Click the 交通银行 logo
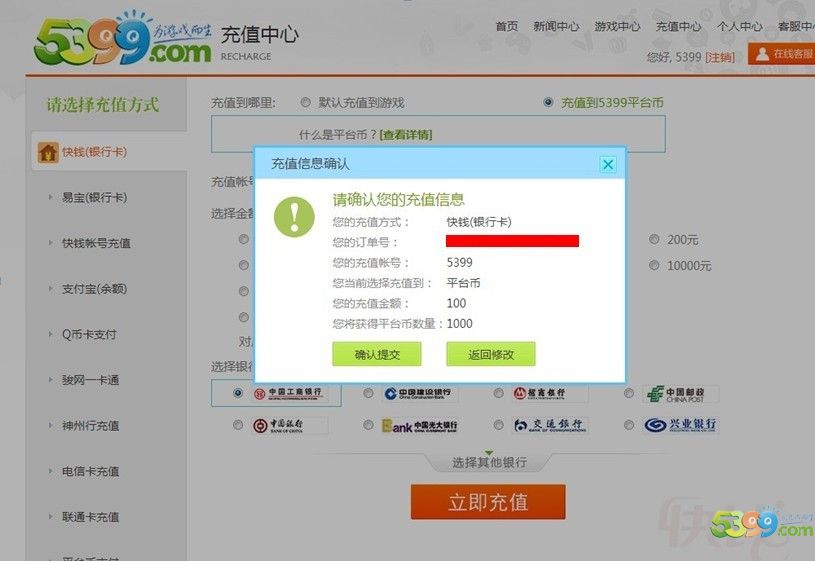 pyautogui.click(x=549, y=425)
